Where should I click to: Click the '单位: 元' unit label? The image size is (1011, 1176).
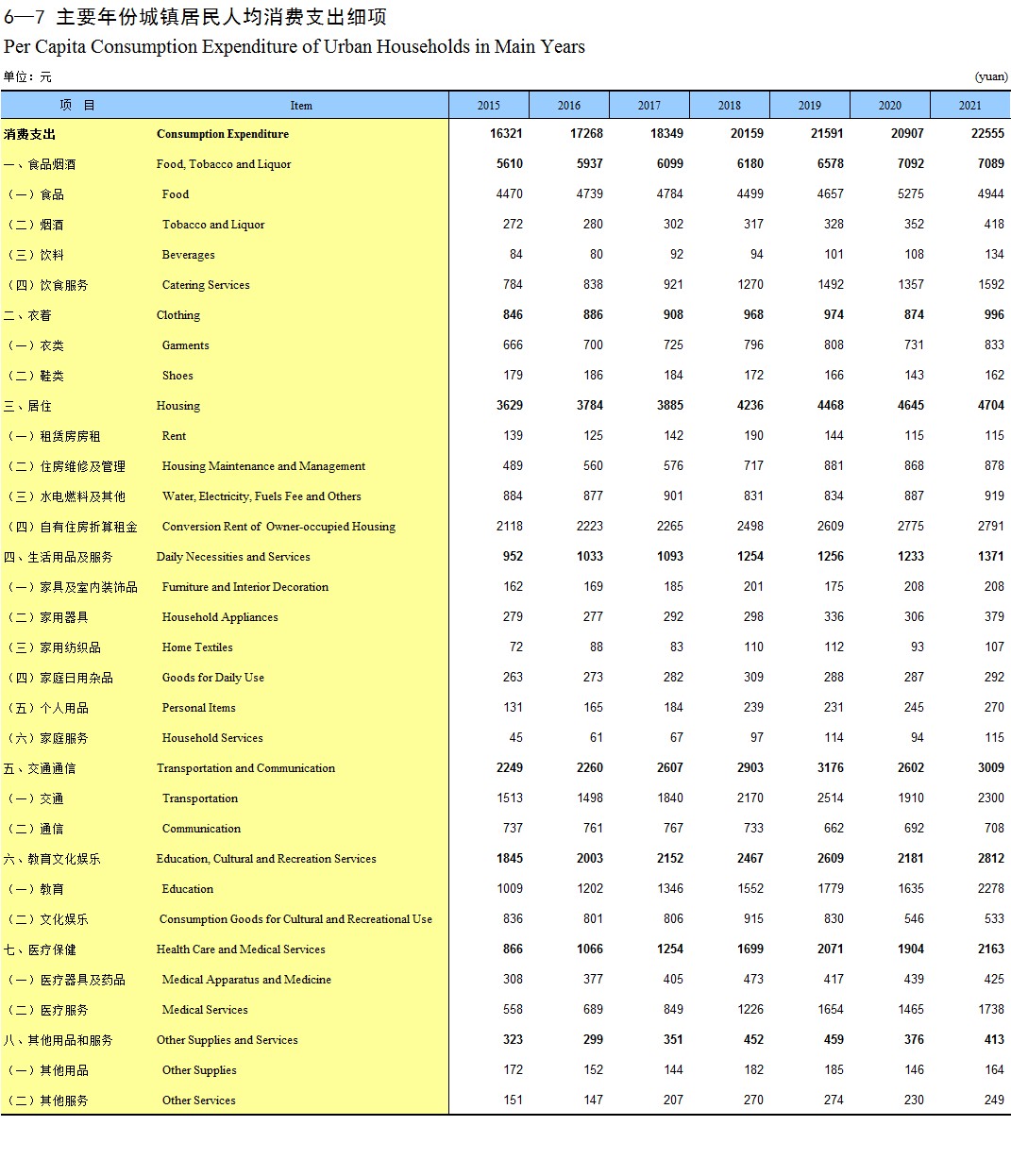(27, 76)
